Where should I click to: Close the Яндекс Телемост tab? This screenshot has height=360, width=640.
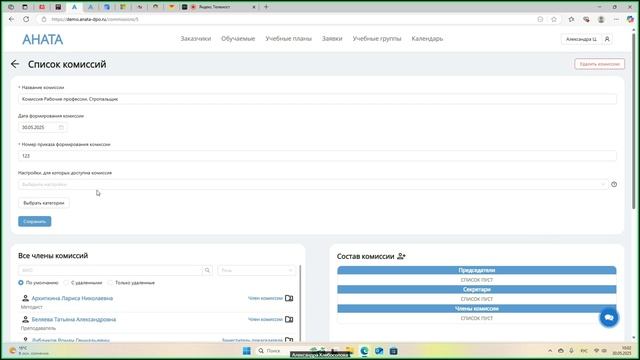coord(254,7)
